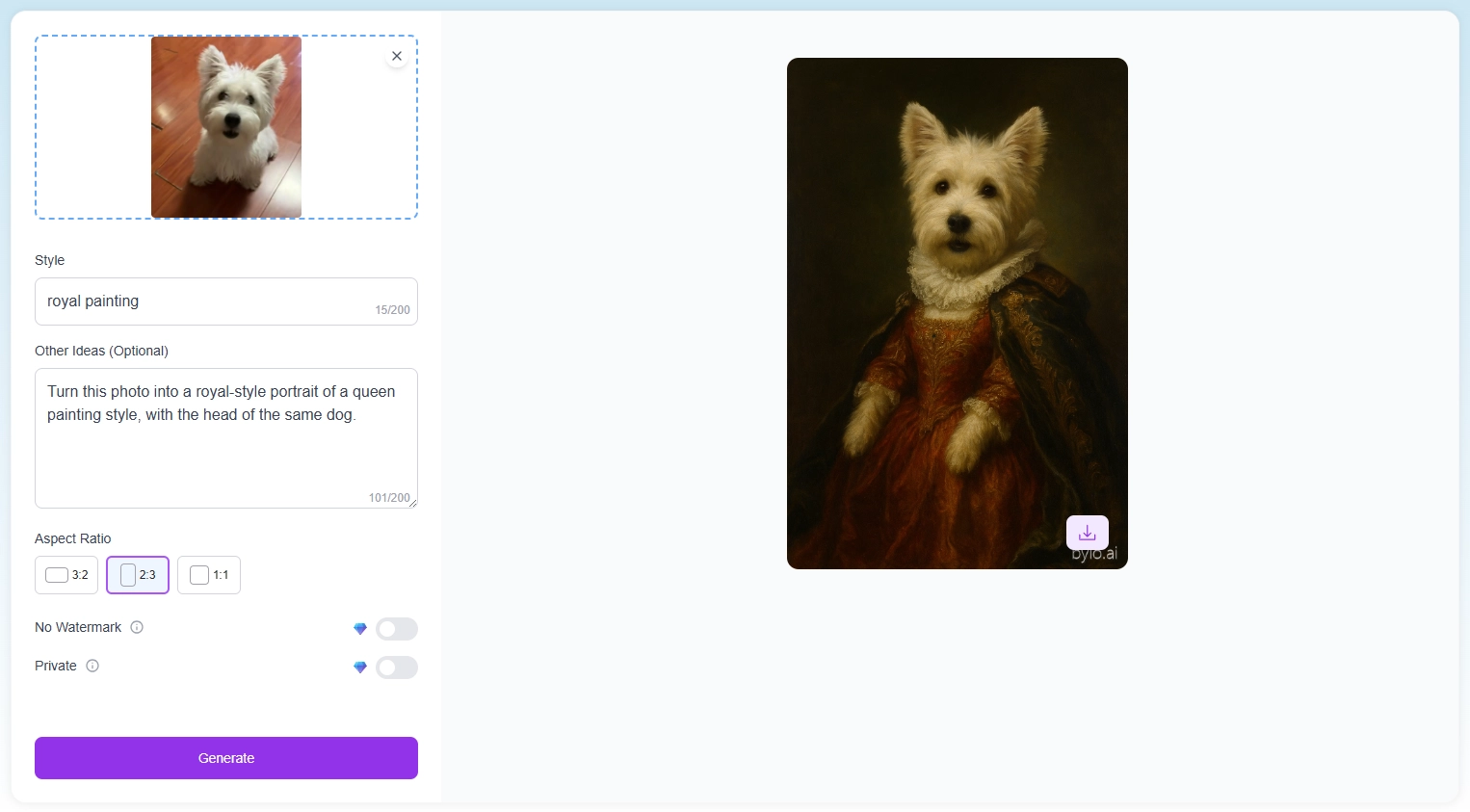
Task: Remove the uploaded dog photo via the X icon
Action: (396, 56)
